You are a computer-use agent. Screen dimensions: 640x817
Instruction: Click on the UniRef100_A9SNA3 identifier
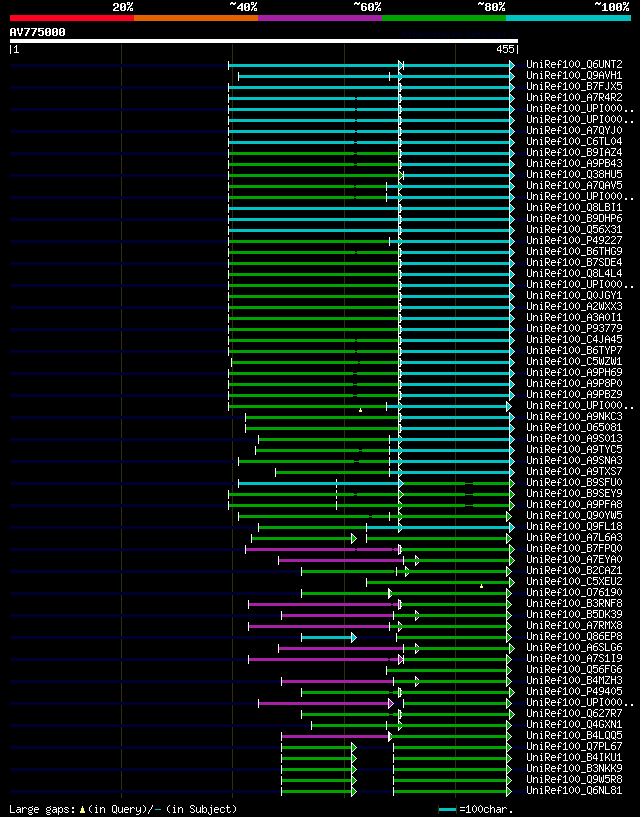[x=574, y=460]
